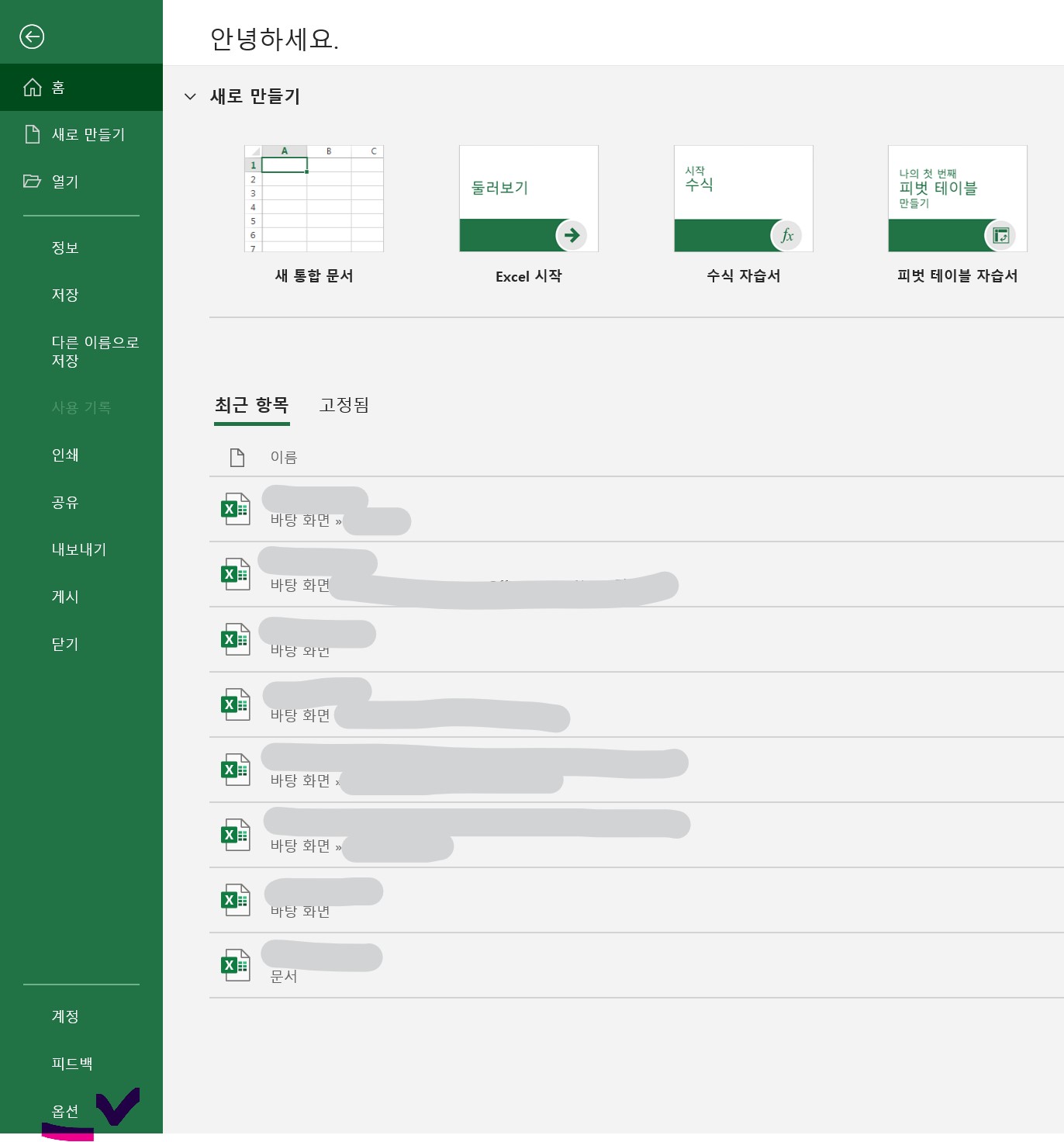Open the 수식 자습서 template
This screenshot has width=1064, height=1142.
(x=744, y=199)
